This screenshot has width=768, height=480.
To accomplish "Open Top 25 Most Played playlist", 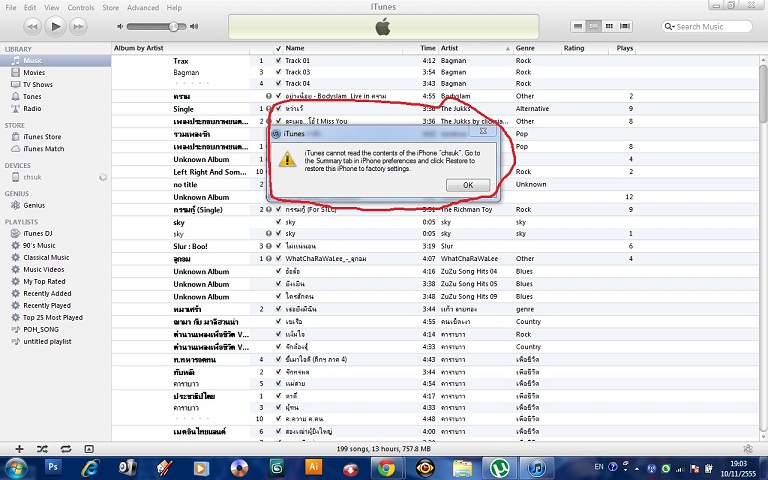I will click(55, 317).
